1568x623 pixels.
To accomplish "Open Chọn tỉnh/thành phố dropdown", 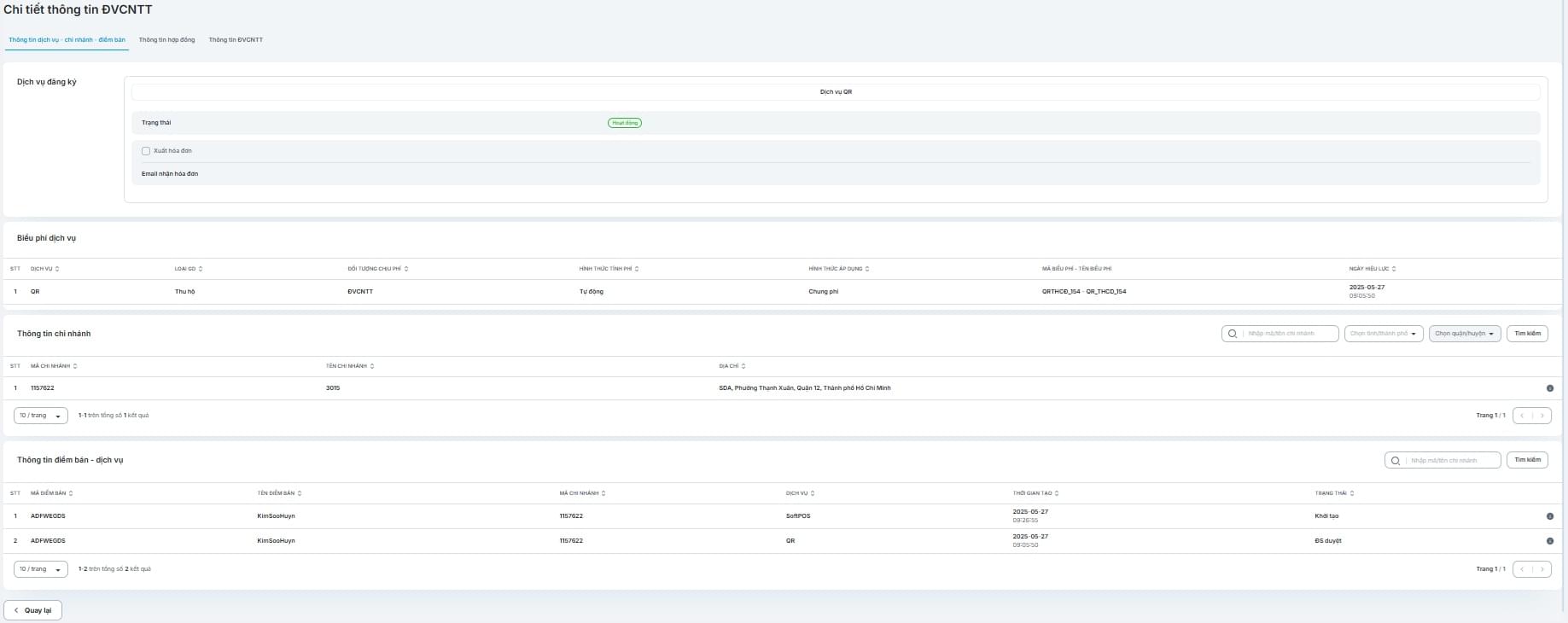I will (x=1384, y=334).
